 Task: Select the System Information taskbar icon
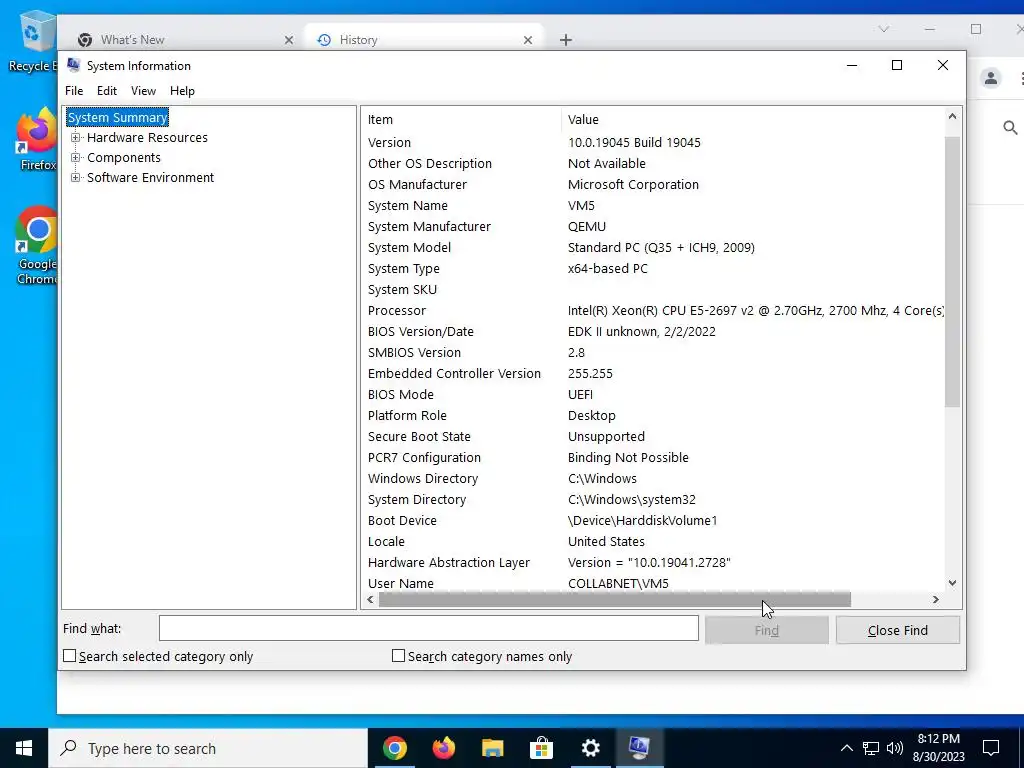[x=639, y=748]
